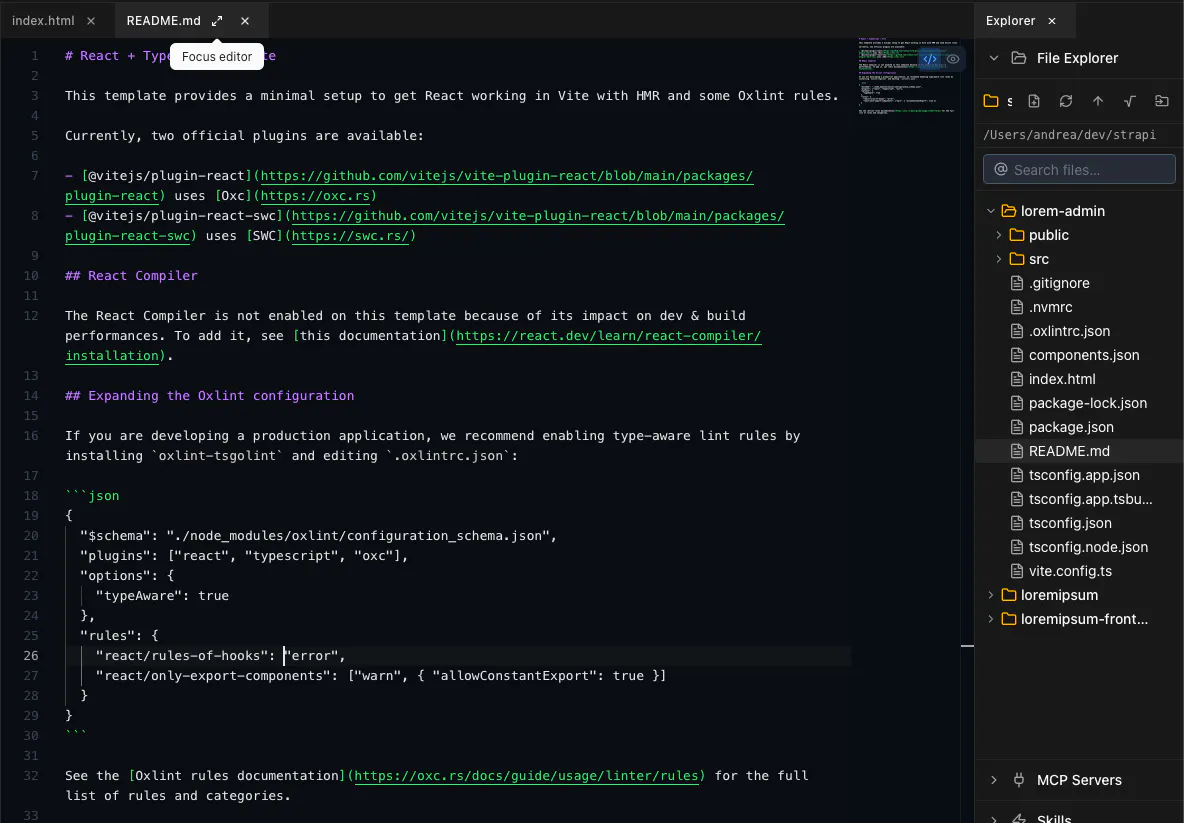The image size is (1184, 823).
Task: Close the README.md tab
Action: [x=245, y=21]
